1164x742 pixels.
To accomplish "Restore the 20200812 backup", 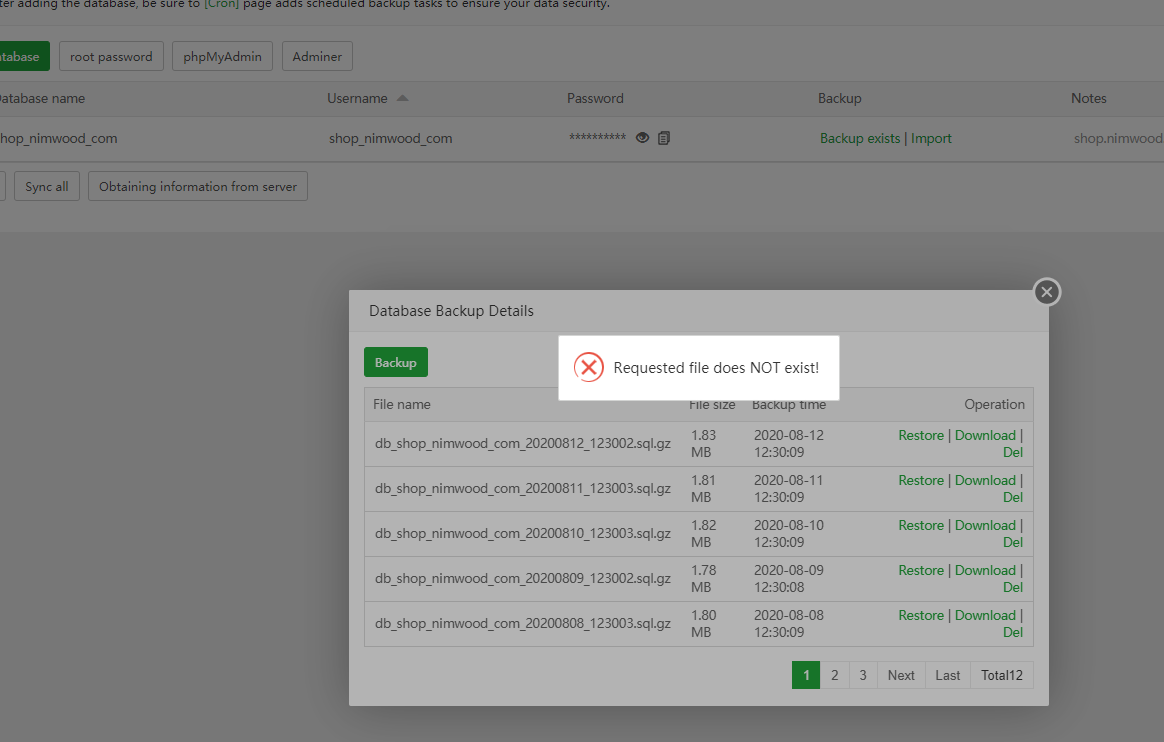I will coord(921,436).
